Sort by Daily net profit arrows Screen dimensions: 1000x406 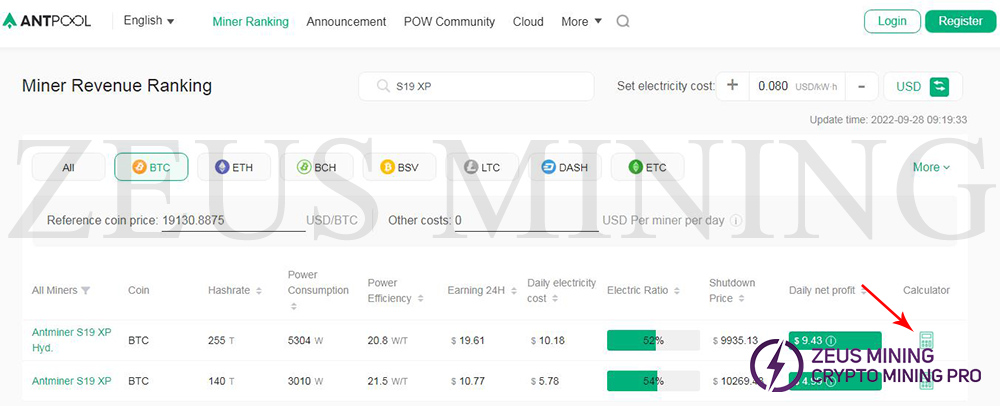coord(863,290)
